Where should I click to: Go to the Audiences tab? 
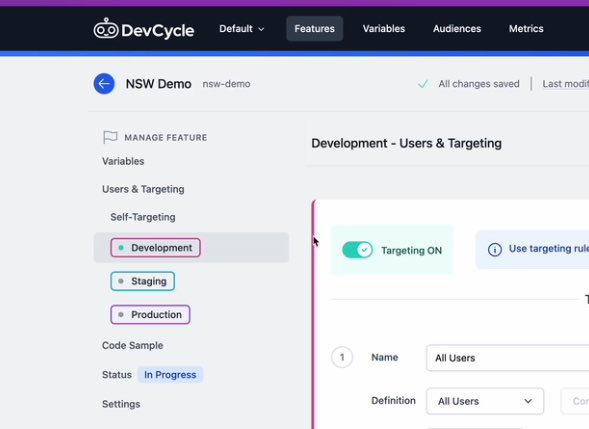pyautogui.click(x=457, y=29)
